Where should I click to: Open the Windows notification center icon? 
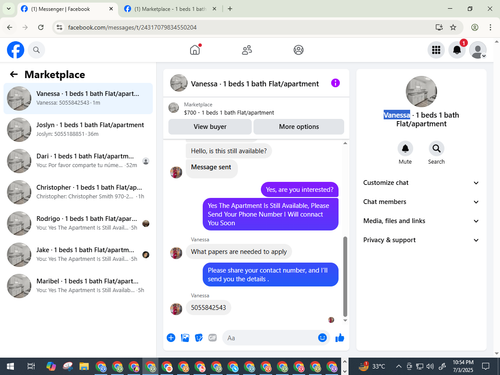pos(486,366)
